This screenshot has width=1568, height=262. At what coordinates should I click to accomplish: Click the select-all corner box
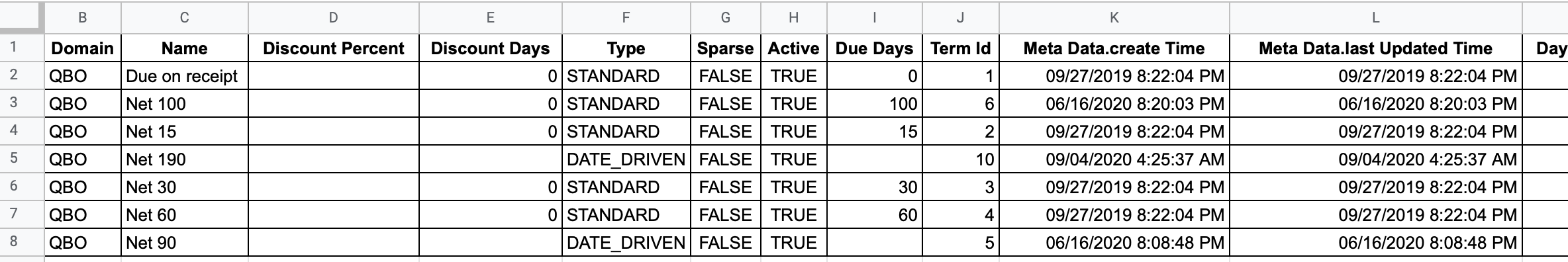(x=22, y=18)
